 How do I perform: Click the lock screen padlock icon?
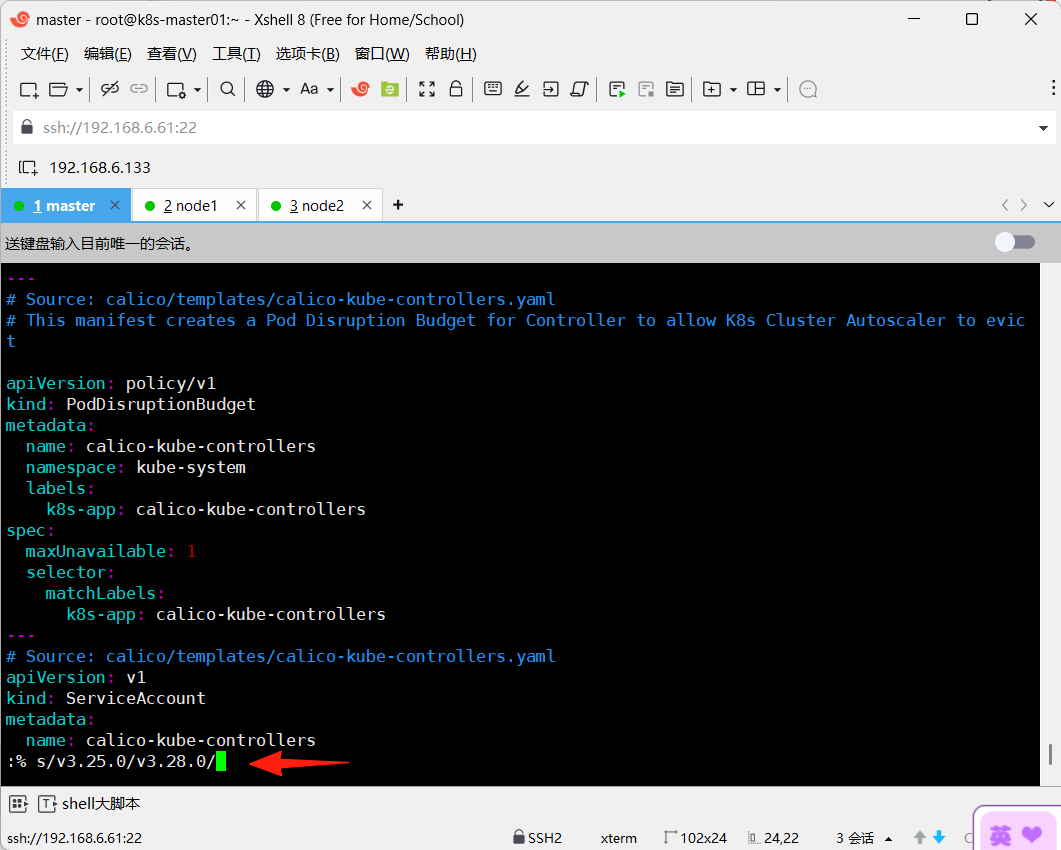pyautogui.click(x=456, y=89)
